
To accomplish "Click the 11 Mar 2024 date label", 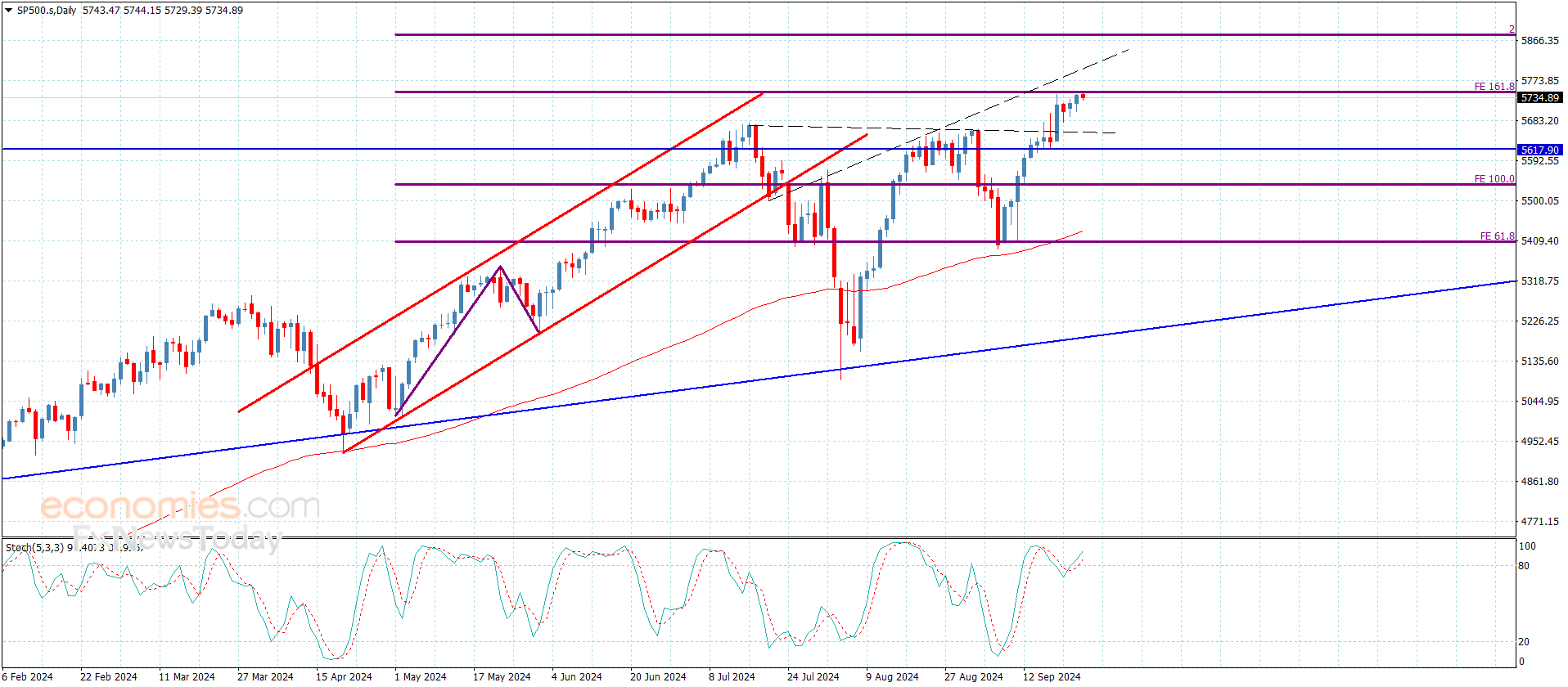I will pyautogui.click(x=187, y=676).
